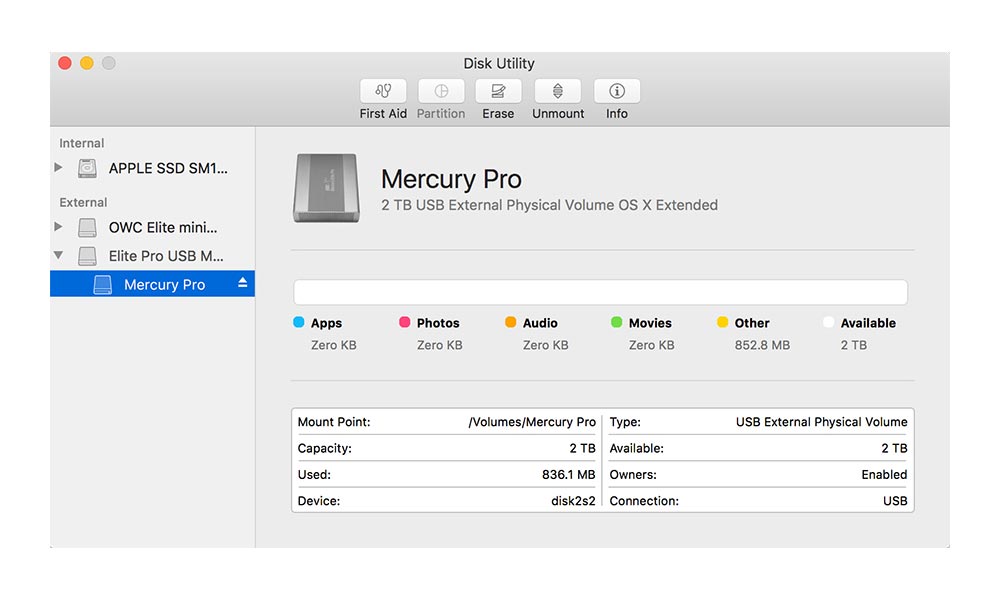The width and height of the screenshot is (1000, 600).
Task: Collapse the Elite Pro USB disk
Action: (x=59, y=256)
